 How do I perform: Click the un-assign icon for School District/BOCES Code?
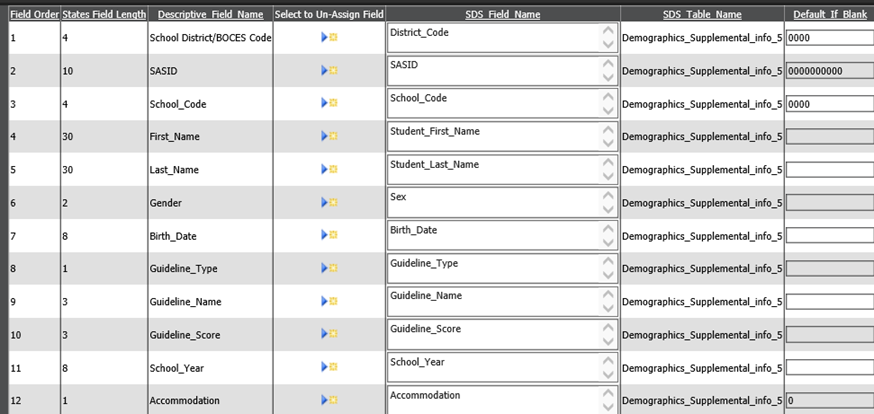[329, 38]
